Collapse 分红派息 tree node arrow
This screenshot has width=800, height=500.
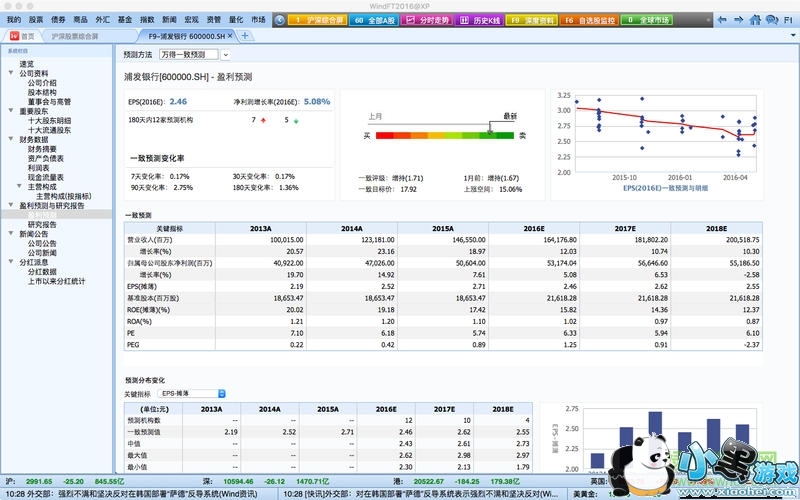(x=11, y=262)
